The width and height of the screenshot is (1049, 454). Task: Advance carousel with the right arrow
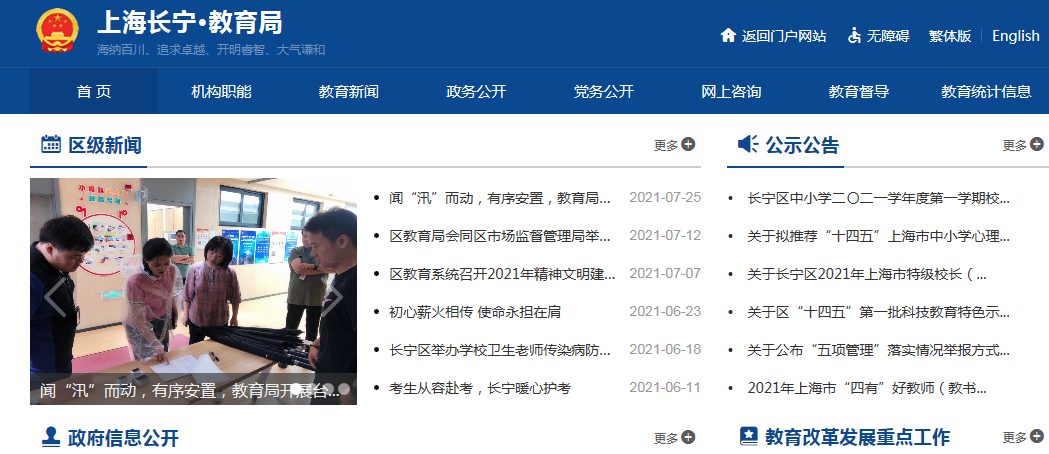click(x=333, y=296)
